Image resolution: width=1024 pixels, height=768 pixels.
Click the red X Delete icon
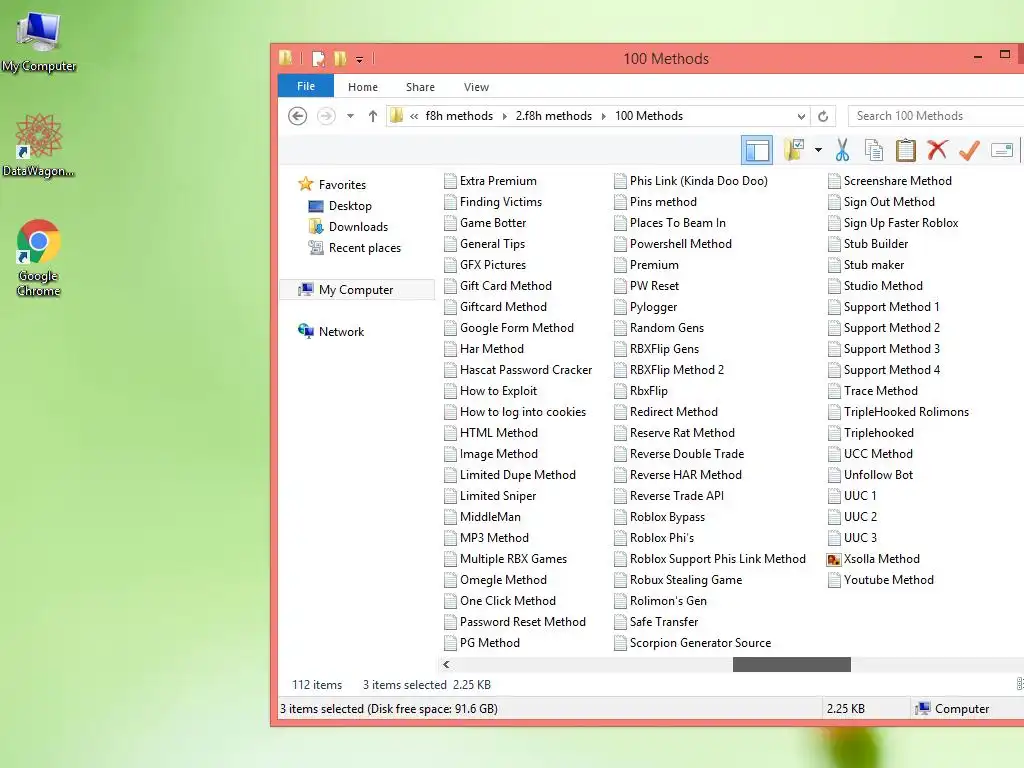click(x=937, y=150)
